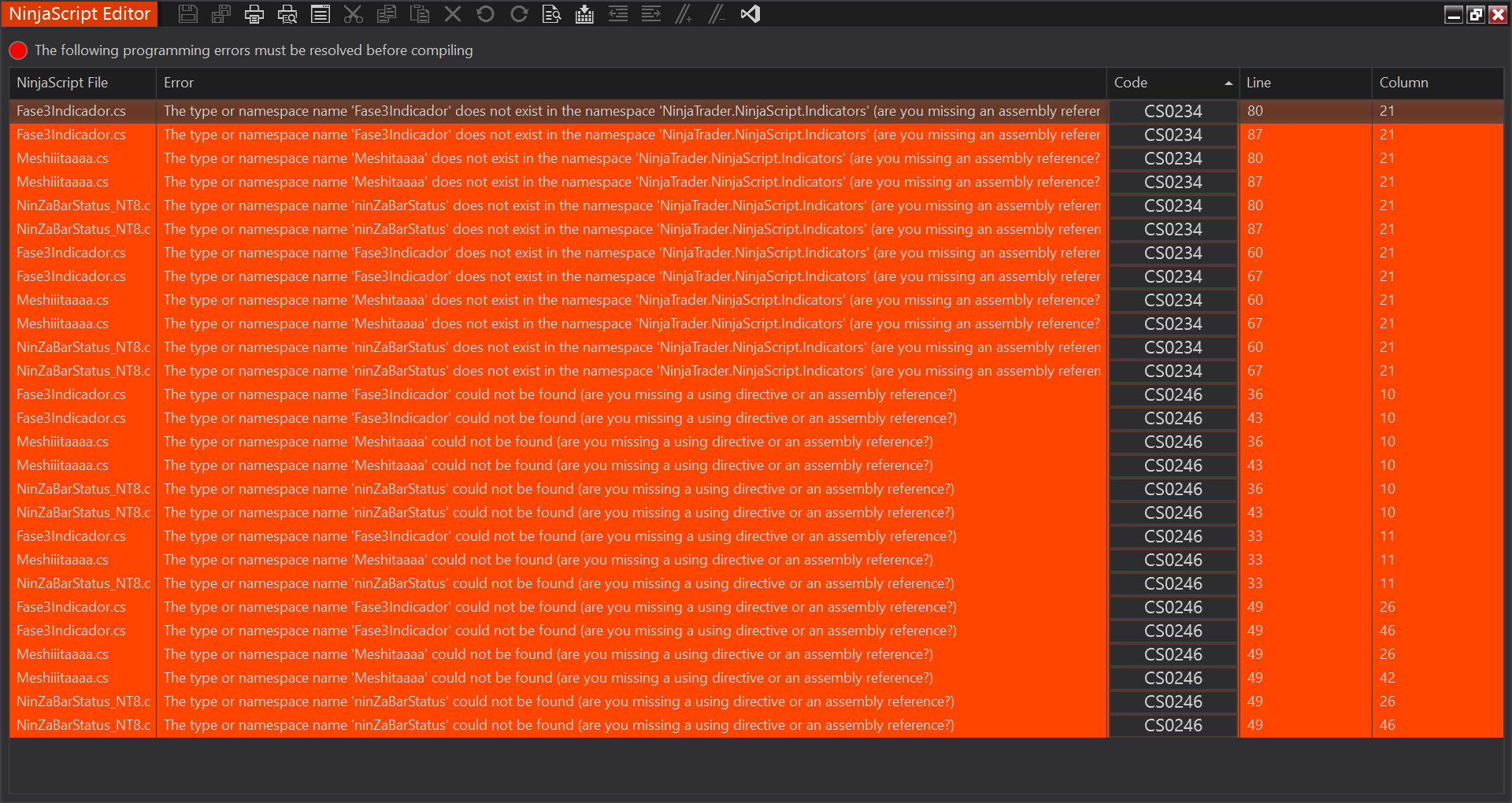Click the Save icon in the toolbar
This screenshot has width=1512, height=803.
187,14
